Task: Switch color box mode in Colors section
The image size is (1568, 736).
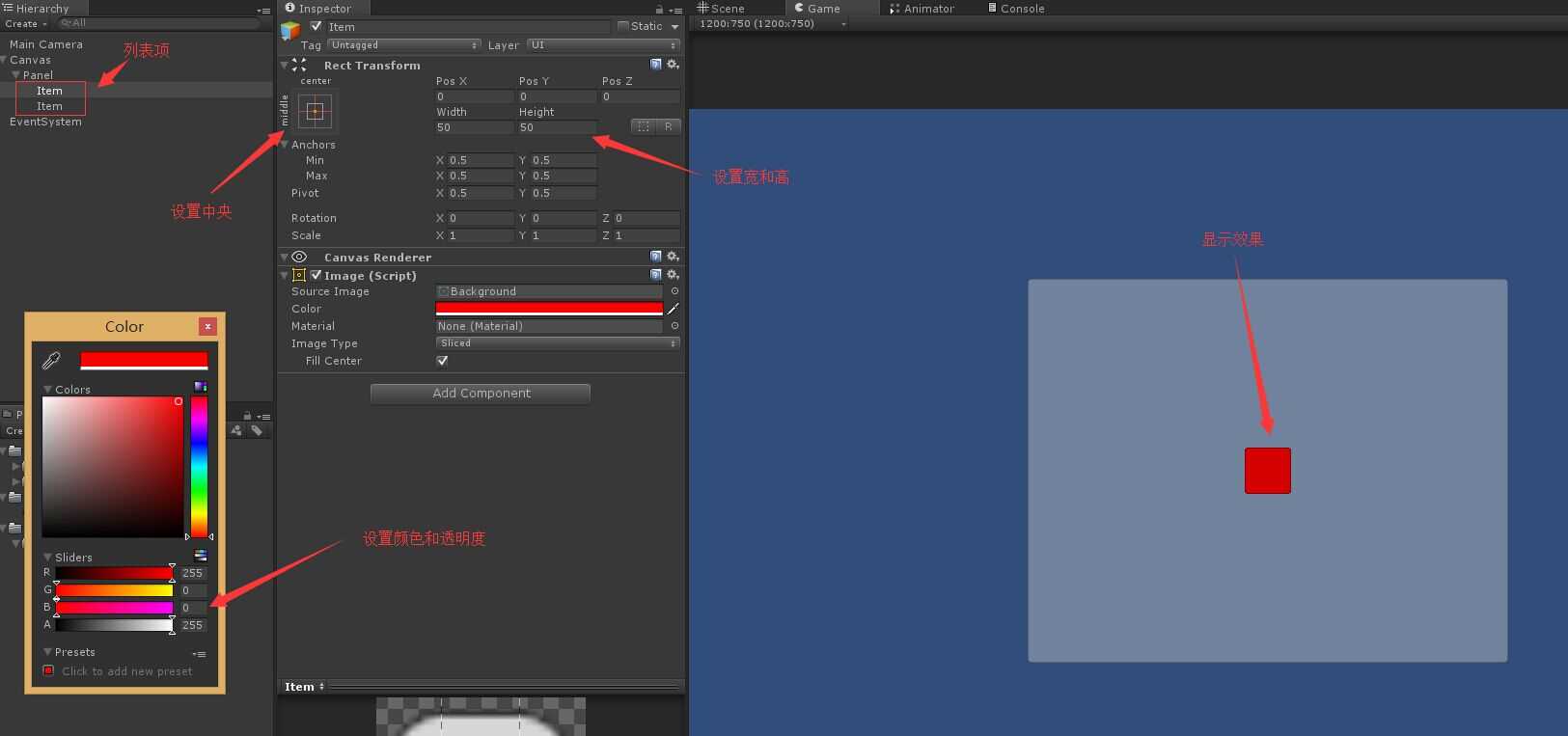Action: pos(200,387)
